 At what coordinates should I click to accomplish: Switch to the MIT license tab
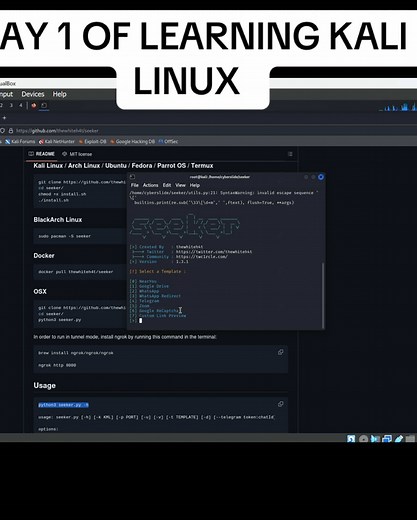(x=77, y=154)
